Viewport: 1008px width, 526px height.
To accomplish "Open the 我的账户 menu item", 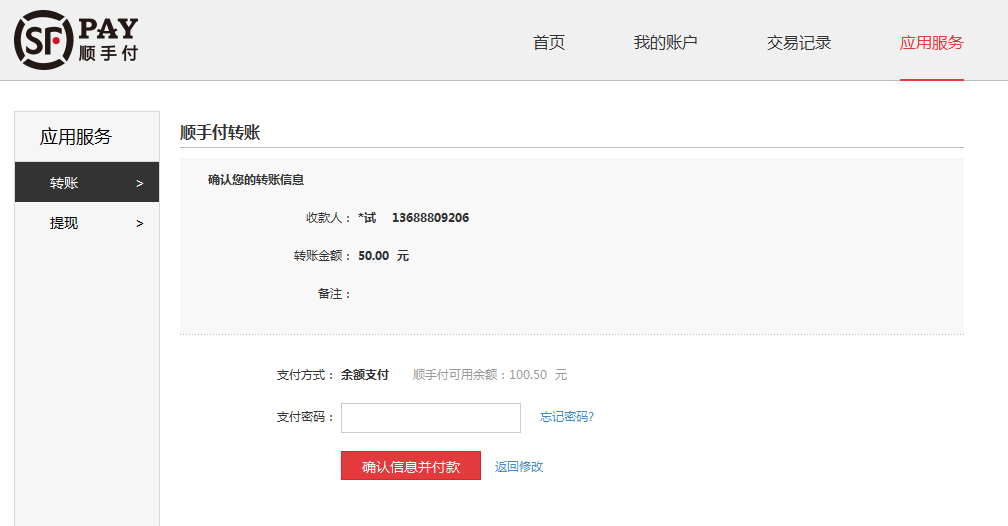I will tap(665, 42).
